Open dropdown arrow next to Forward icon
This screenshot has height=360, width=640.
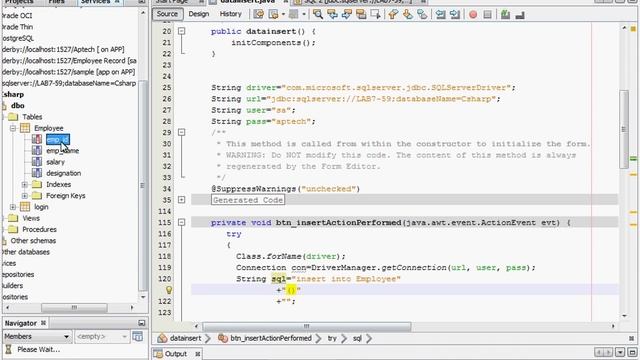[304, 14]
